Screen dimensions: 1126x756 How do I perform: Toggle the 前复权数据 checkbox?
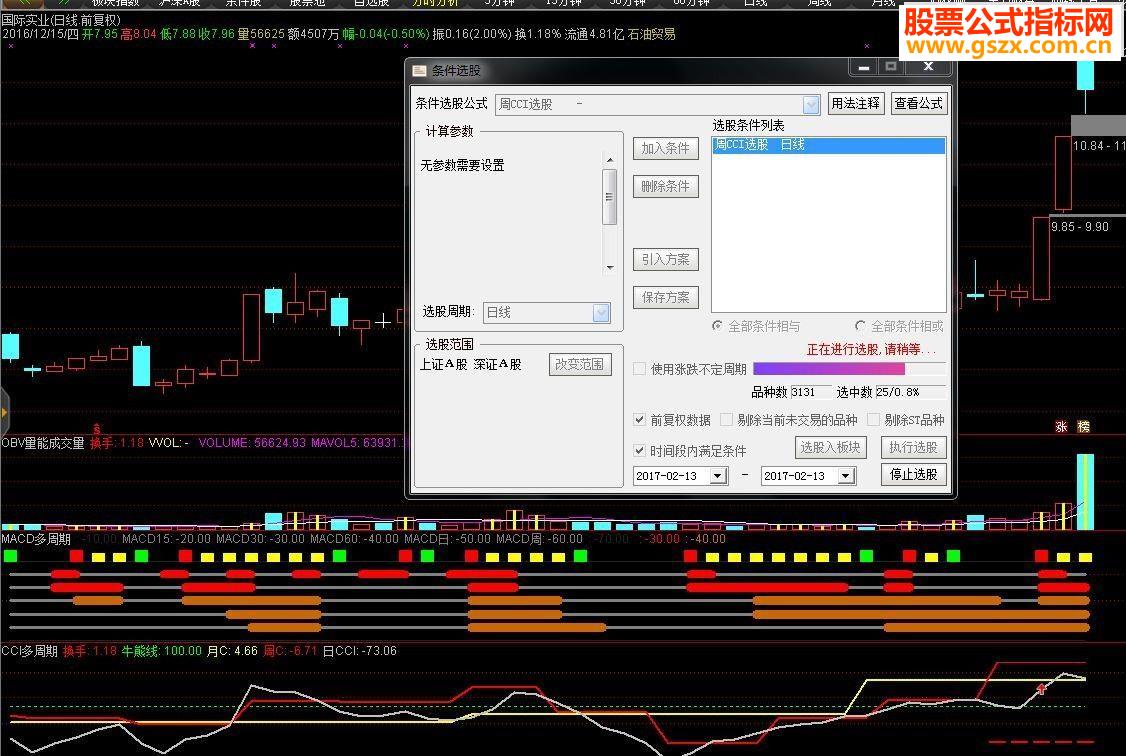click(x=639, y=419)
